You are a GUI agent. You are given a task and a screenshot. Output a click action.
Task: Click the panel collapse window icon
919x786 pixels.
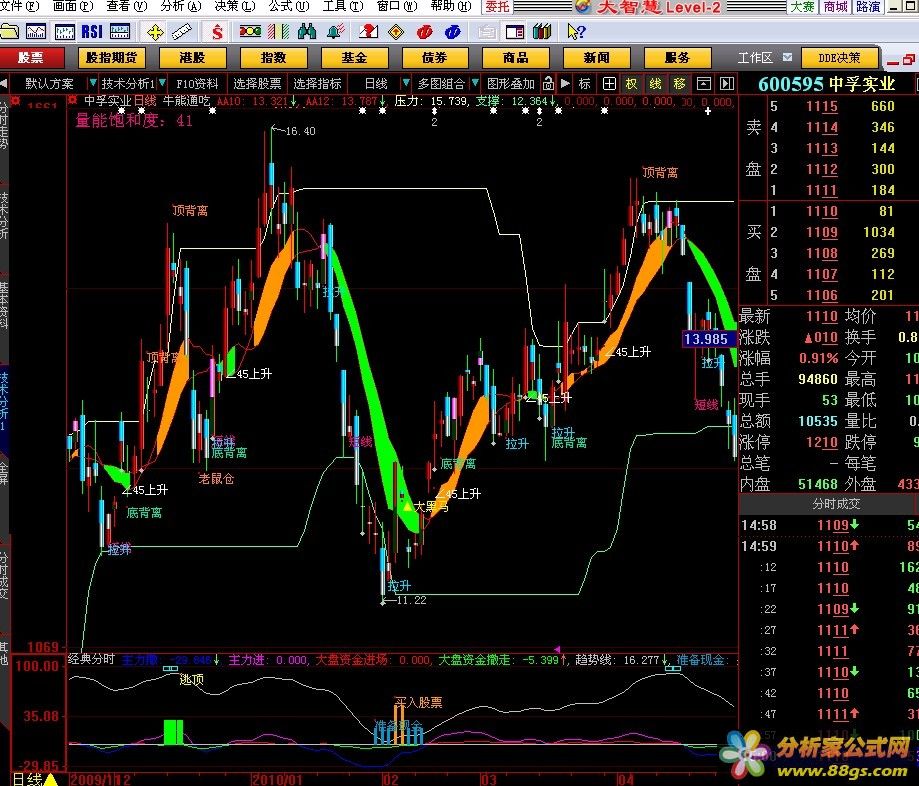(704, 83)
